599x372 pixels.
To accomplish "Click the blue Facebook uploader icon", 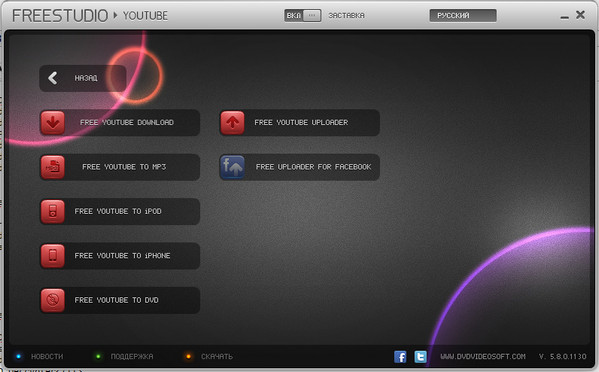I will point(232,167).
